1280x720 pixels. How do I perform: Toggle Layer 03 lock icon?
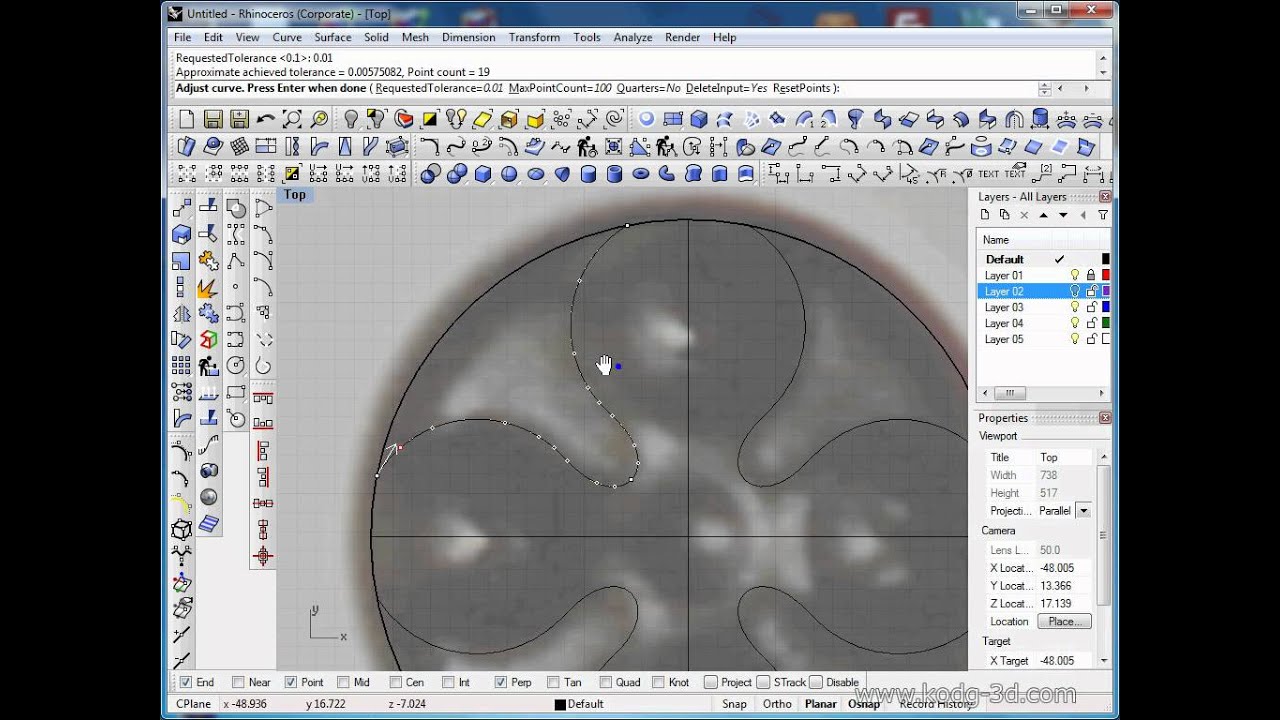pyautogui.click(x=1091, y=307)
